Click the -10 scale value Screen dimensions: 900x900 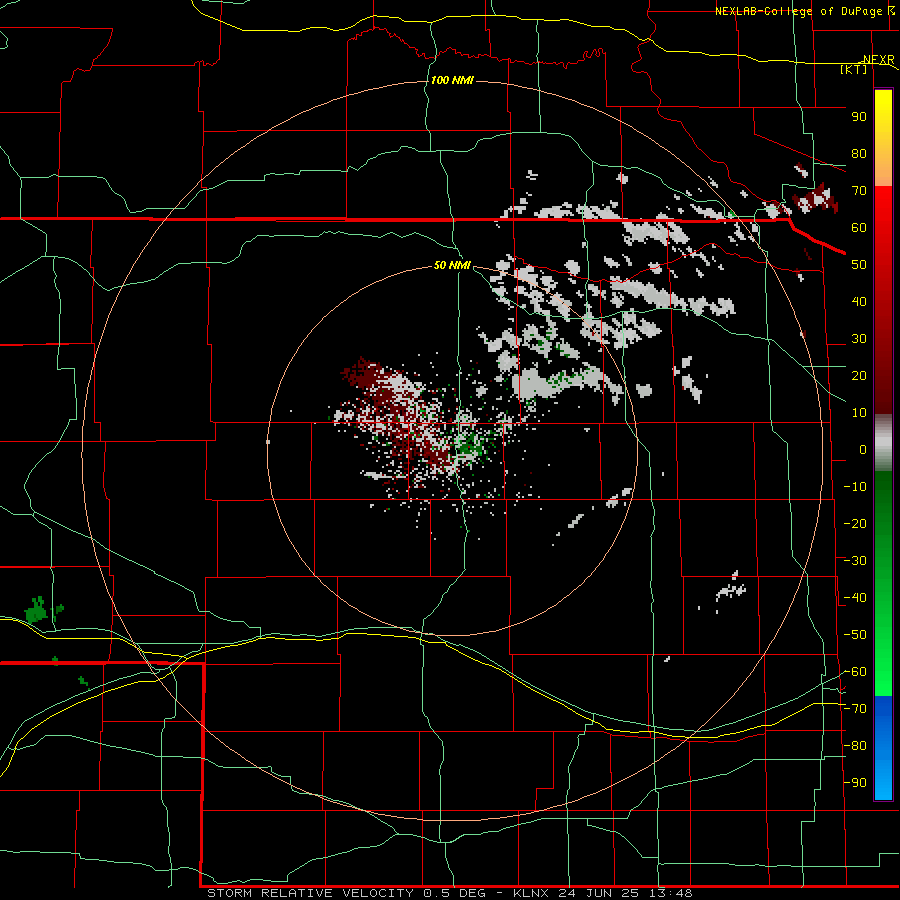click(x=855, y=487)
